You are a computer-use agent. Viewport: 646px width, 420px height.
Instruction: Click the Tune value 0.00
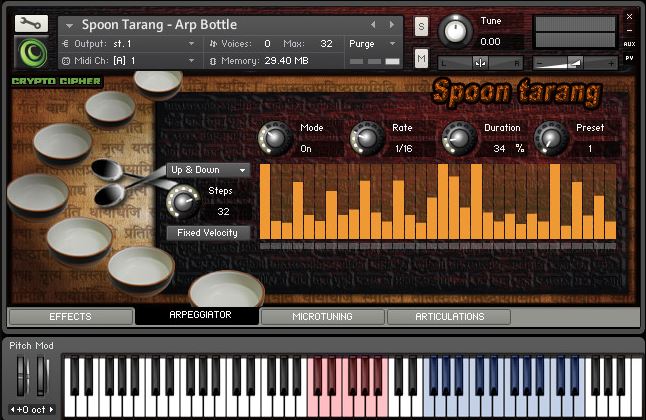click(490, 42)
